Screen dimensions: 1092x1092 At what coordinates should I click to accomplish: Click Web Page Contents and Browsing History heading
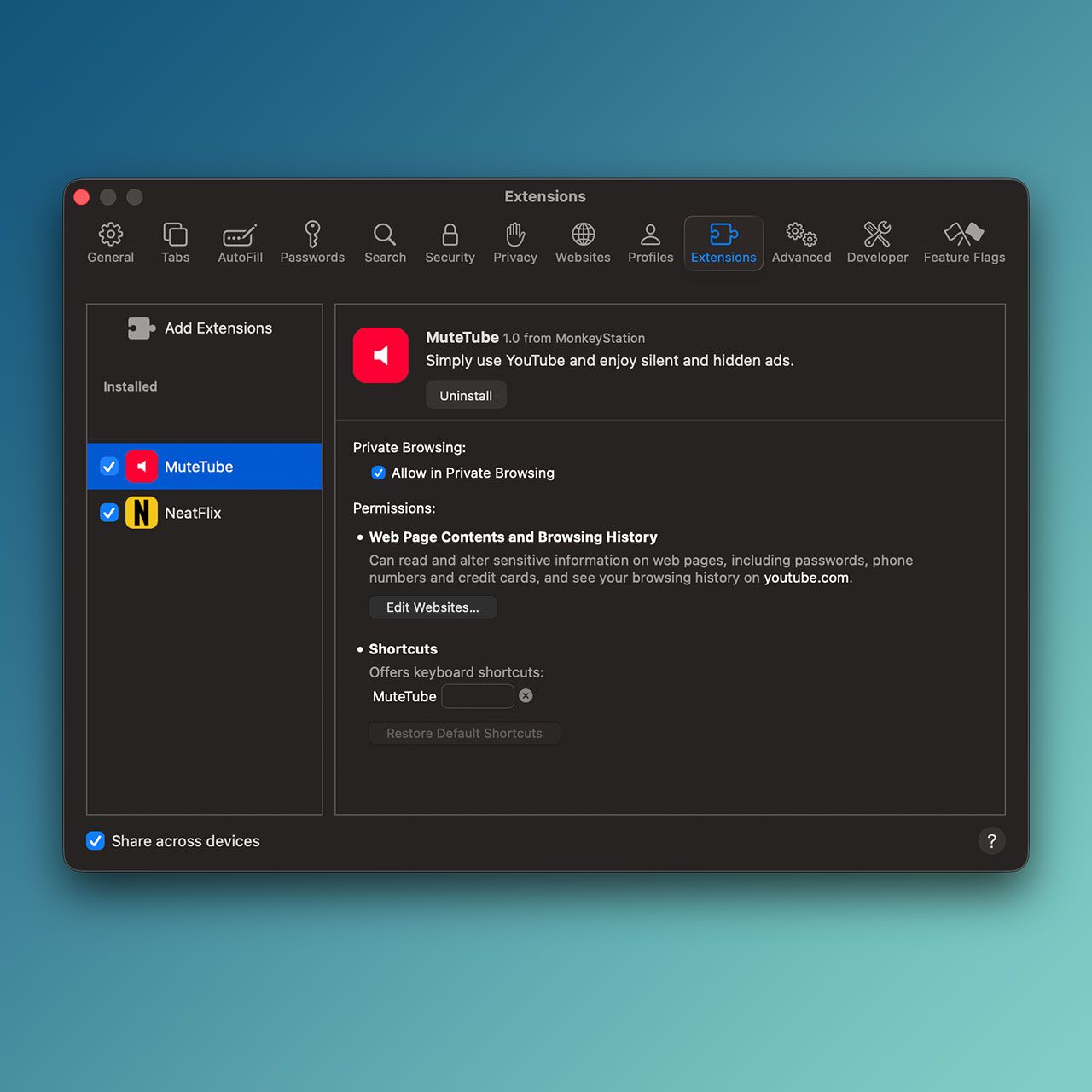tap(513, 537)
